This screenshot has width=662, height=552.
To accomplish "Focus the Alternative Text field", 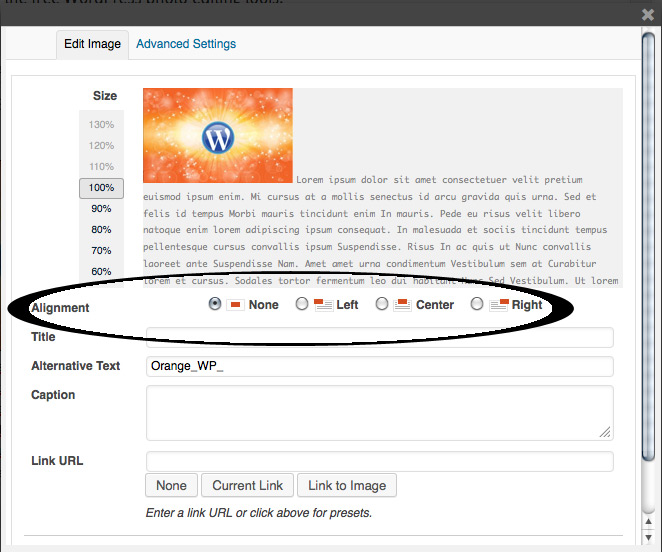I will tap(379, 366).
